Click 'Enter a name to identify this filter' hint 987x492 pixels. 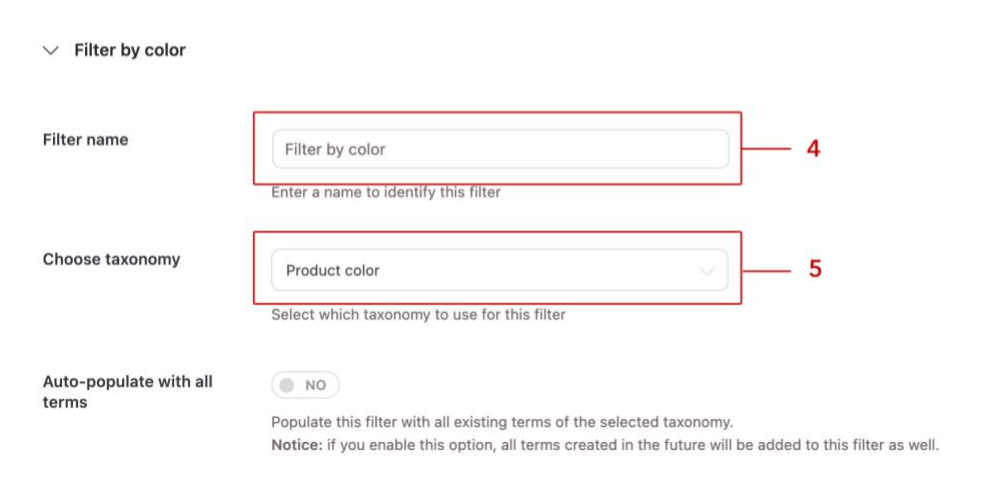[386, 192]
